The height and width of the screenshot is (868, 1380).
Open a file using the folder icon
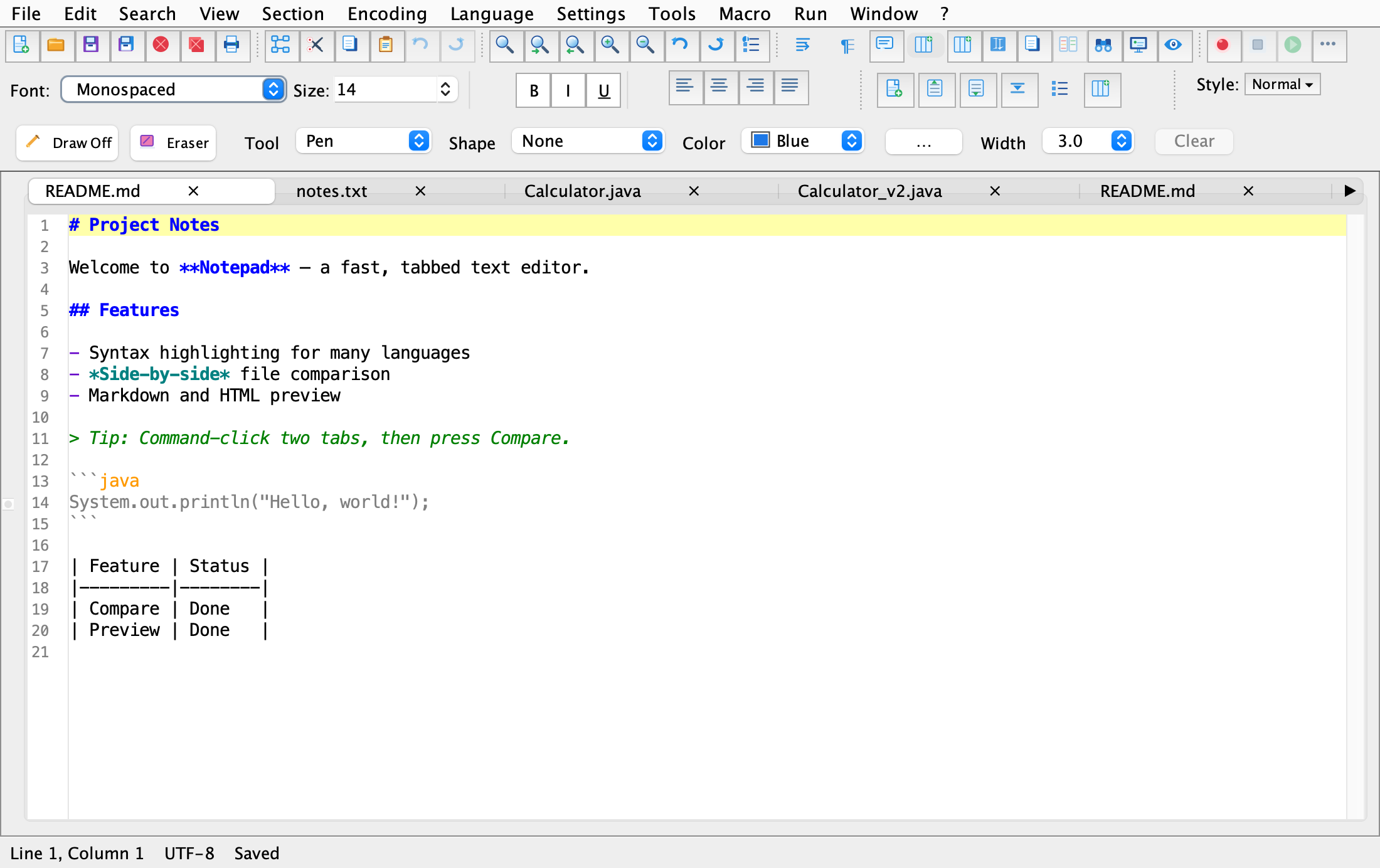tap(56, 45)
